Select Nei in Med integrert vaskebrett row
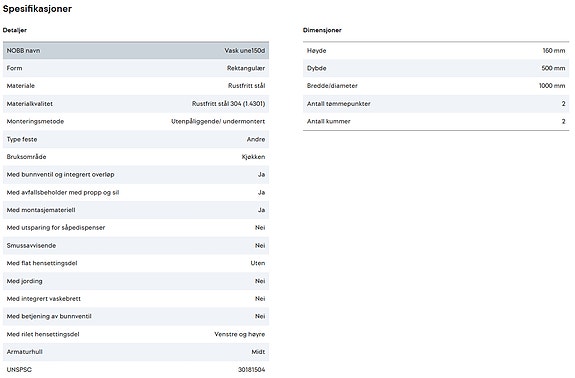 [x=260, y=299]
